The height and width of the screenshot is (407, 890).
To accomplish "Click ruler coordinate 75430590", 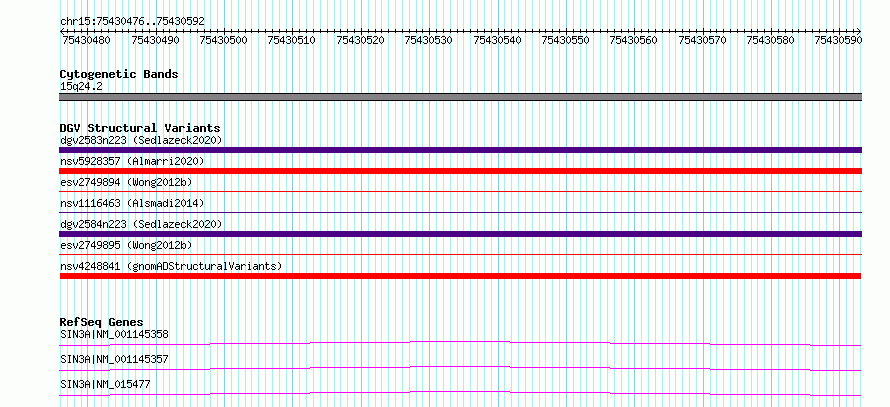I will click(838, 40).
